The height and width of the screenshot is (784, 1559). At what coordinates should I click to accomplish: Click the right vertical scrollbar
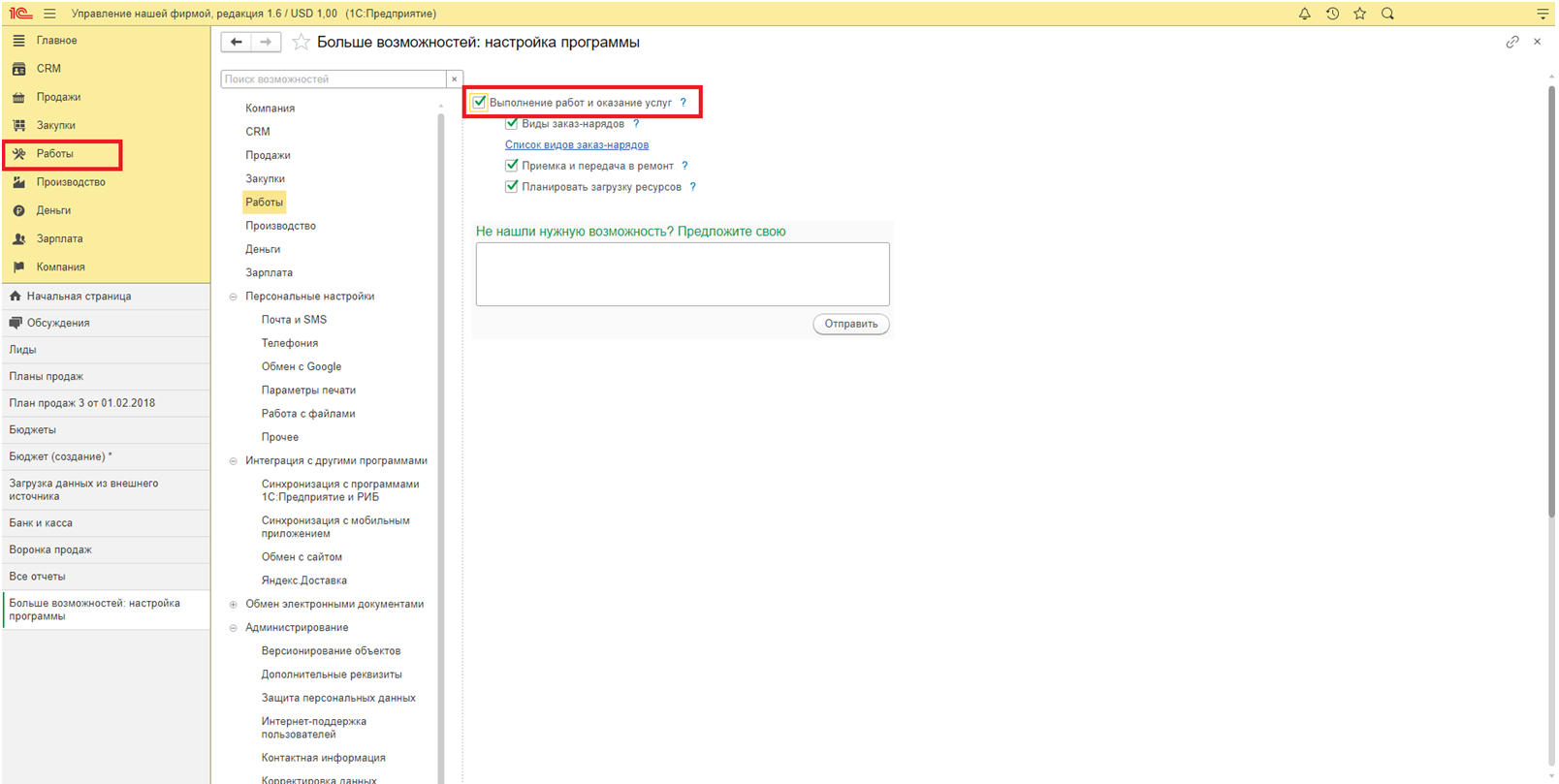coord(1549,291)
